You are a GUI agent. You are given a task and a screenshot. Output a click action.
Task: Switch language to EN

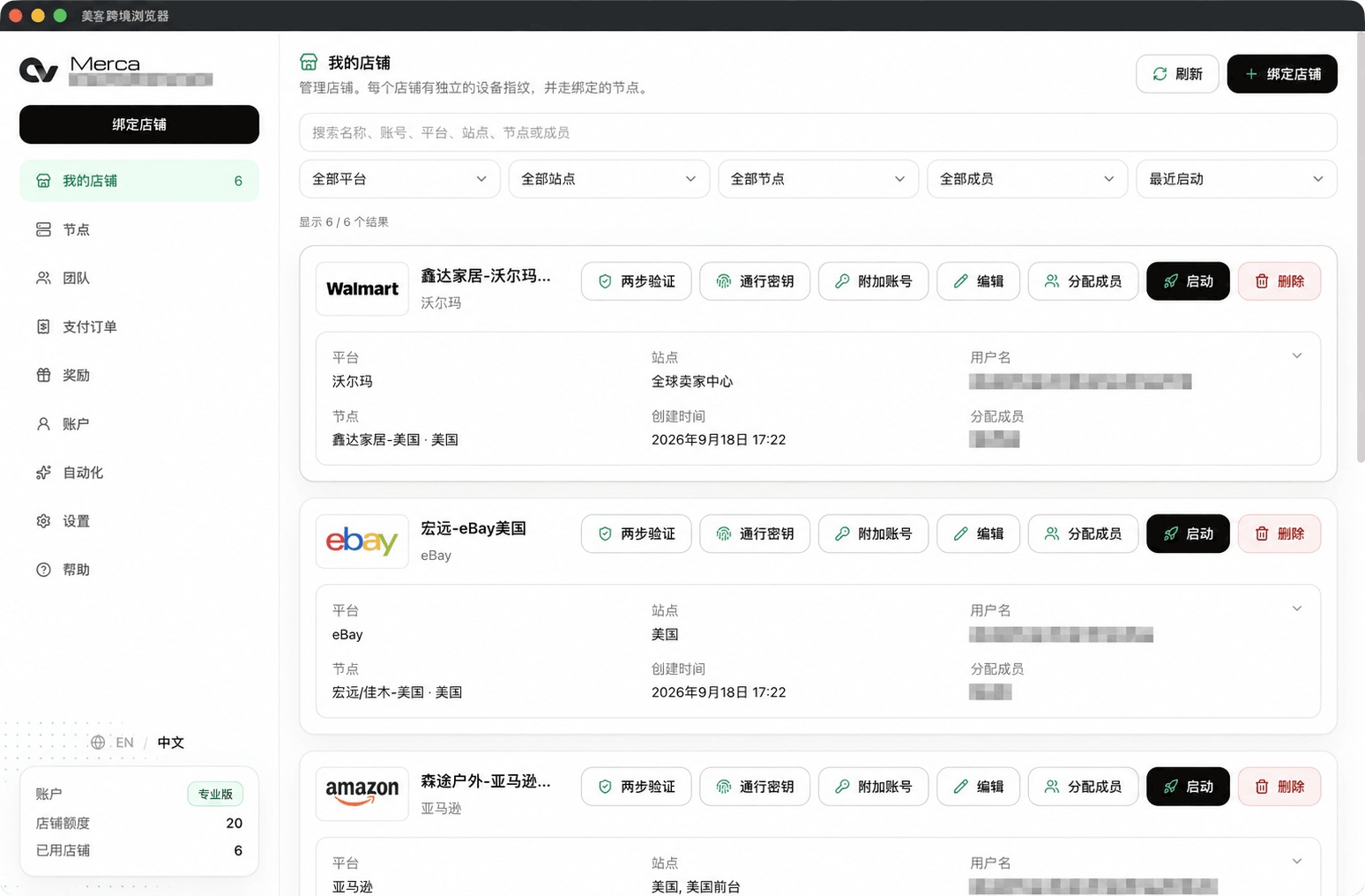(125, 743)
